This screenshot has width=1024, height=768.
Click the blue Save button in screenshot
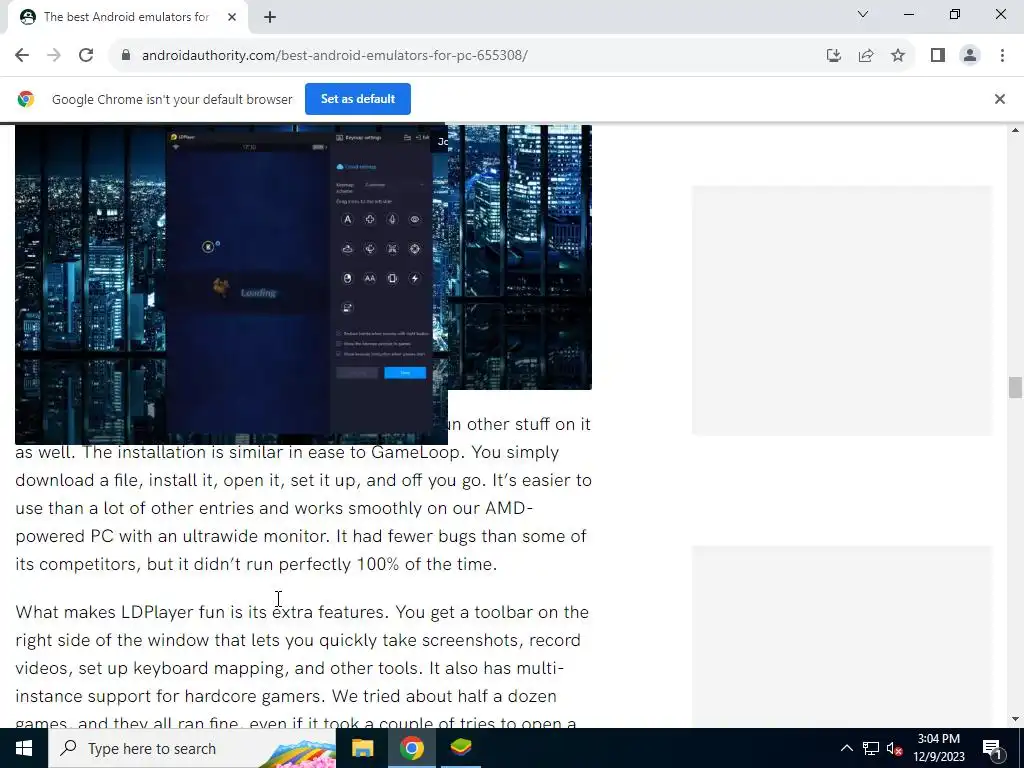[x=405, y=372]
